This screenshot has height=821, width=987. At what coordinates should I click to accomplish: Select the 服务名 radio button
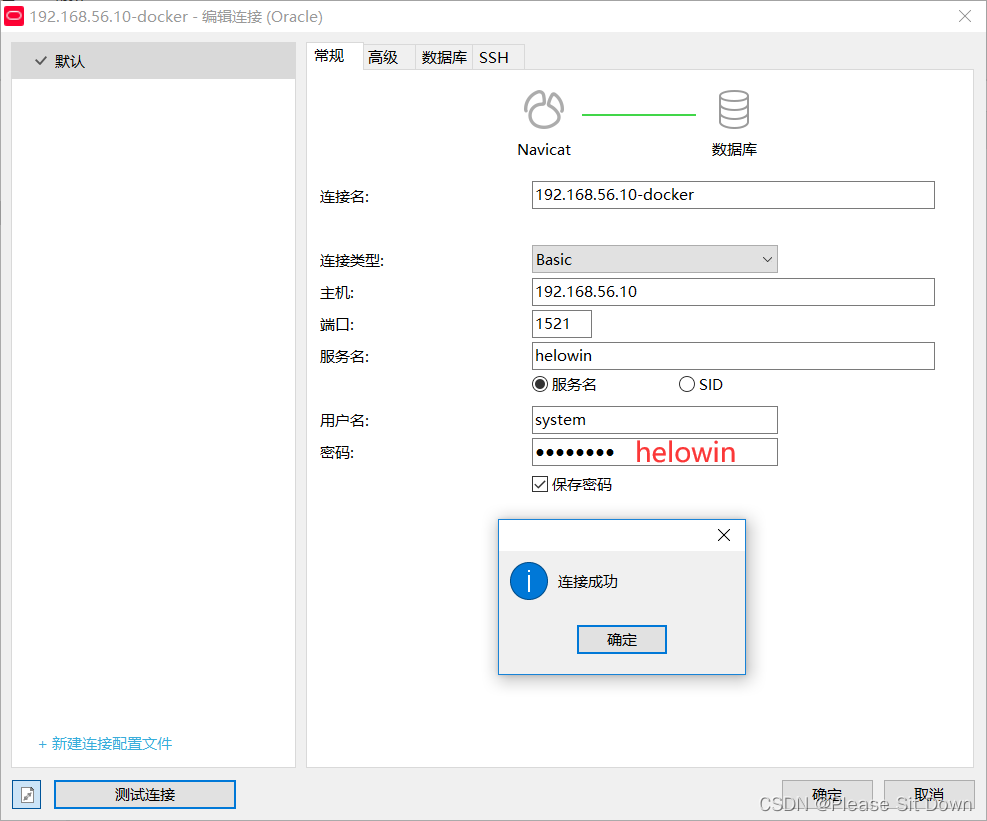pos(540,384)
